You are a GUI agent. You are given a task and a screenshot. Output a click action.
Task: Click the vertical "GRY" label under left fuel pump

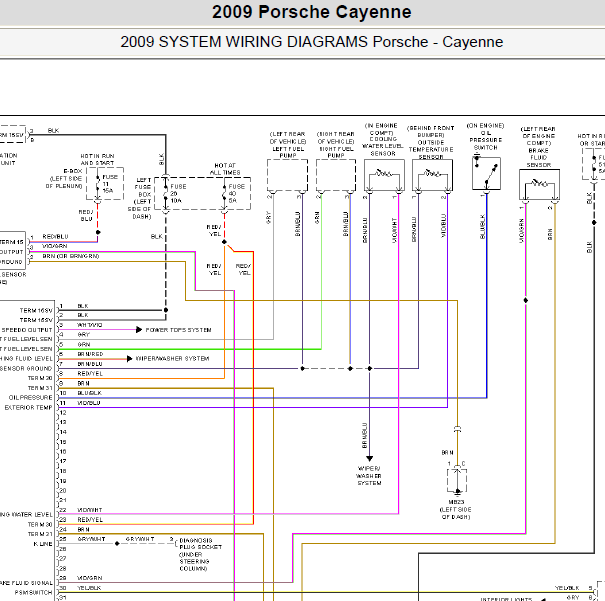coord(269,217)
